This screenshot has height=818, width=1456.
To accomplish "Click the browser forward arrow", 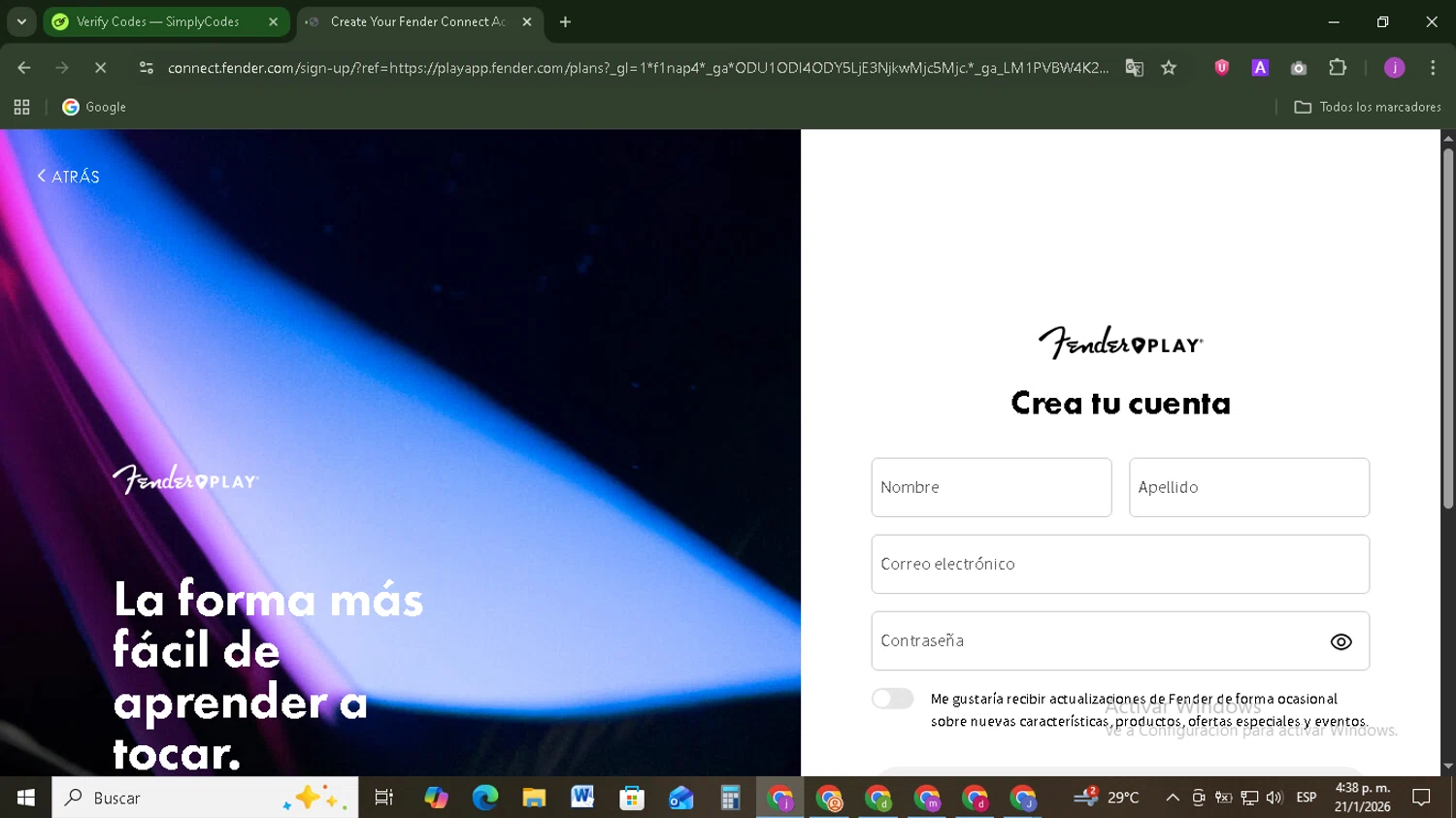I will click(x=62, y=68).
